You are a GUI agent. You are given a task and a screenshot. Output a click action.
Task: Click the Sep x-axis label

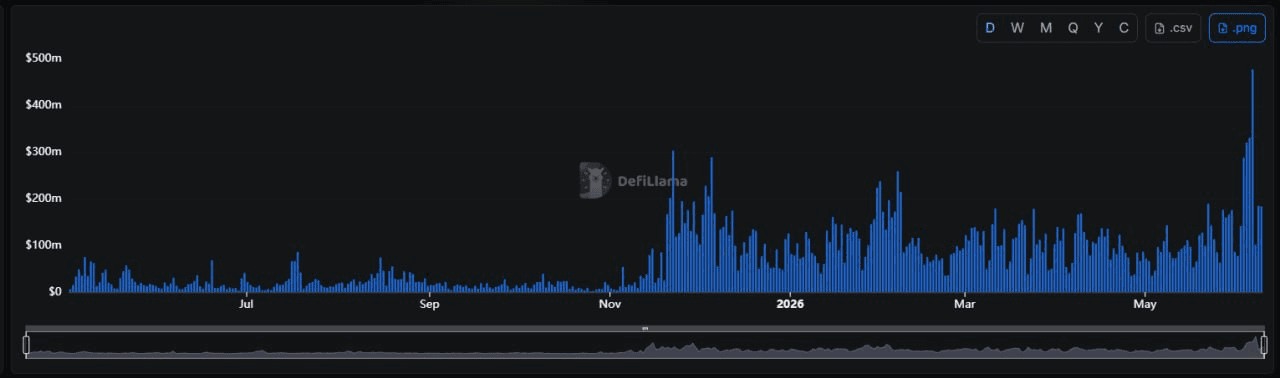click(x=429, y=304)
